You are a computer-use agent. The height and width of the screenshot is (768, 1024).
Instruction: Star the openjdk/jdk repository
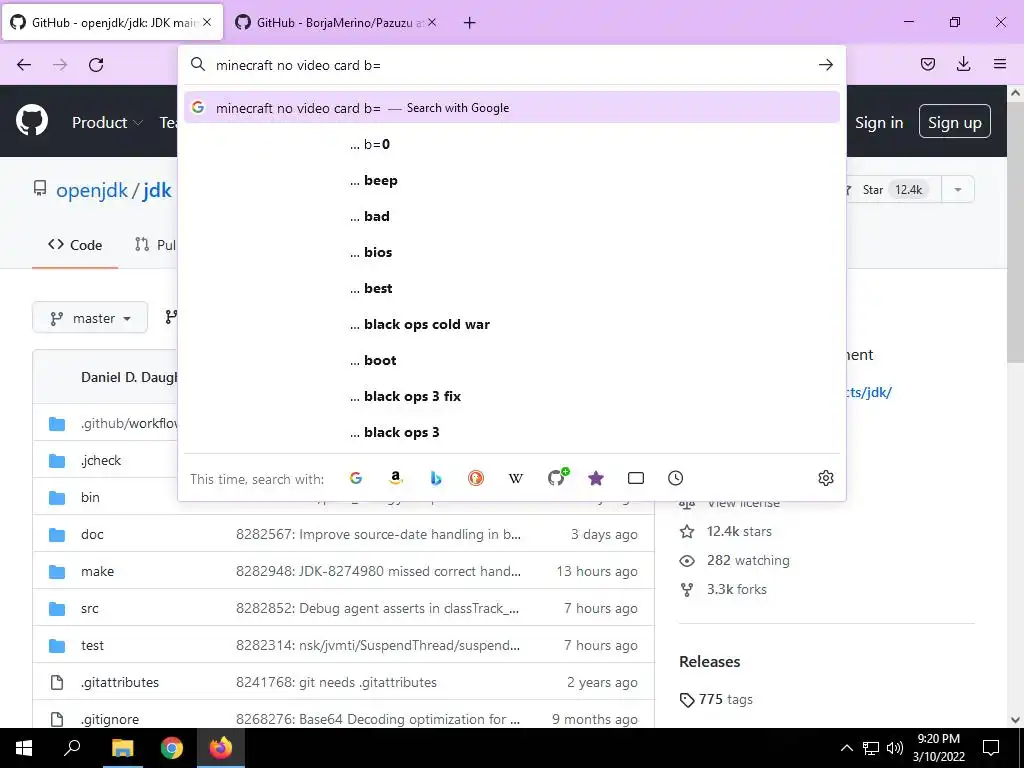[892, 190]
